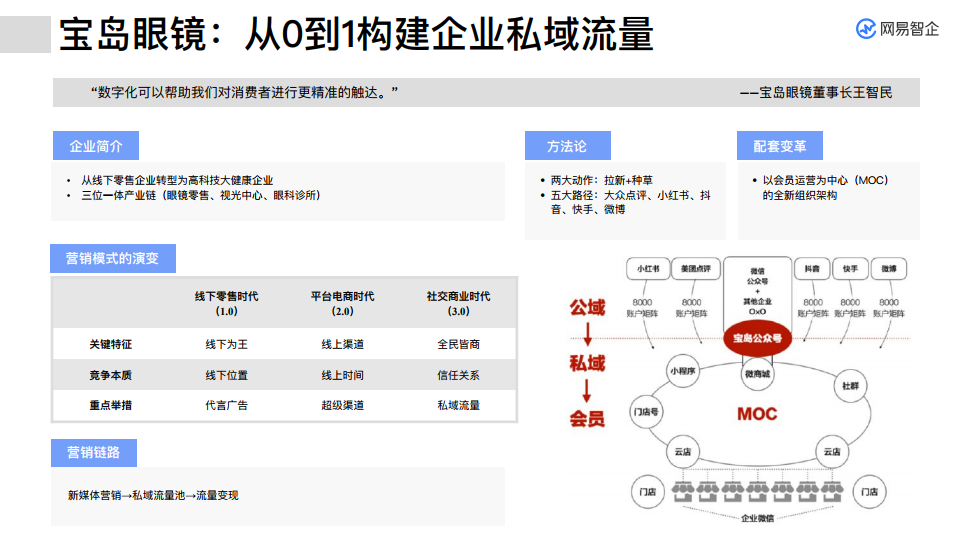The image size is (960, 540).
Task: Click the 营销链路 section label
Action: pyautogui.click(x=93, y=452)
